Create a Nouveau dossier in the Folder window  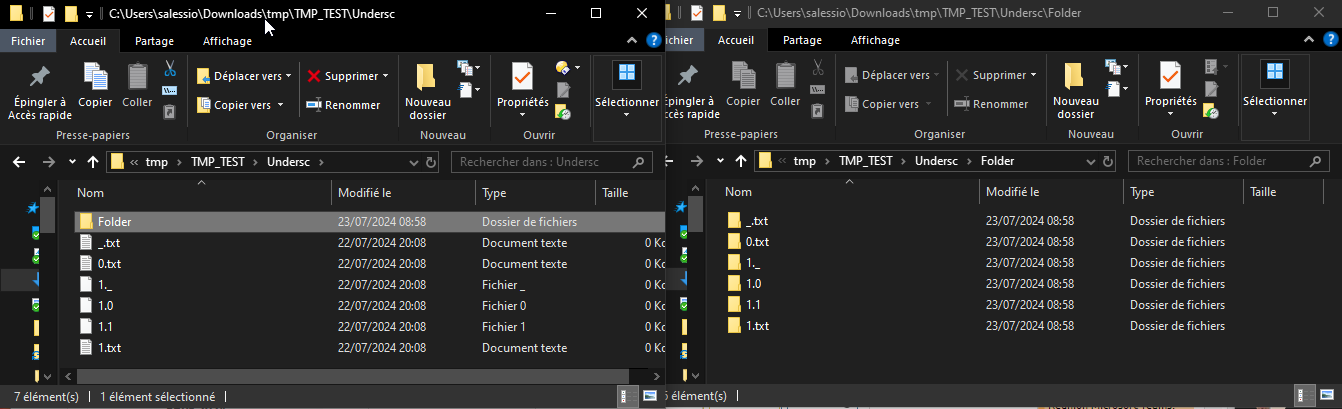[1075, 92]
